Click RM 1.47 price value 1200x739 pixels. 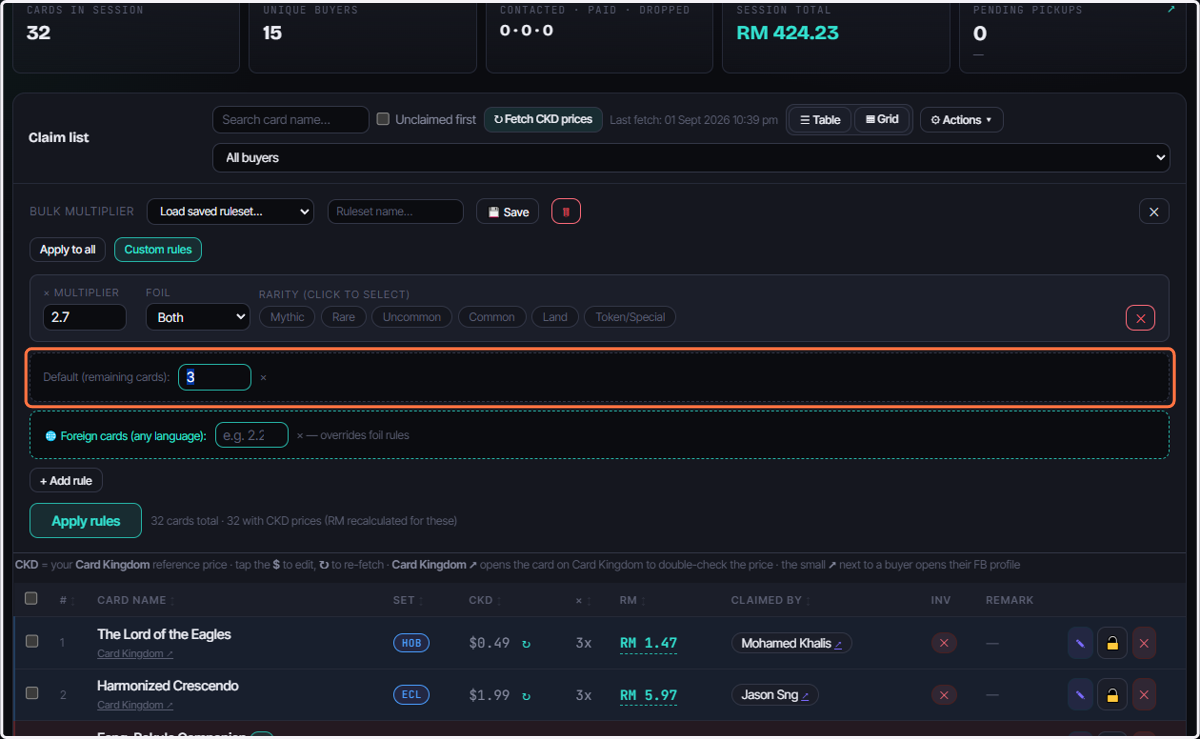(x=648, y=643)
